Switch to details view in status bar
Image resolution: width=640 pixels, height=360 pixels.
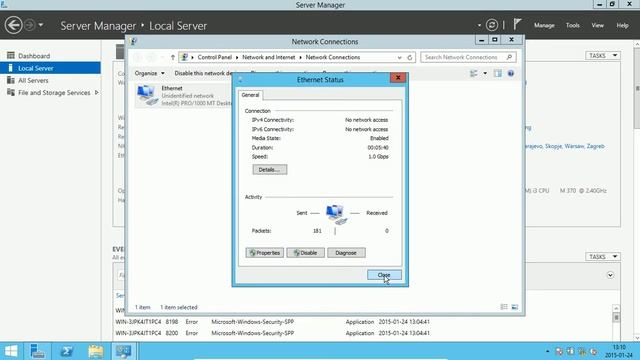tap(504, 307)
